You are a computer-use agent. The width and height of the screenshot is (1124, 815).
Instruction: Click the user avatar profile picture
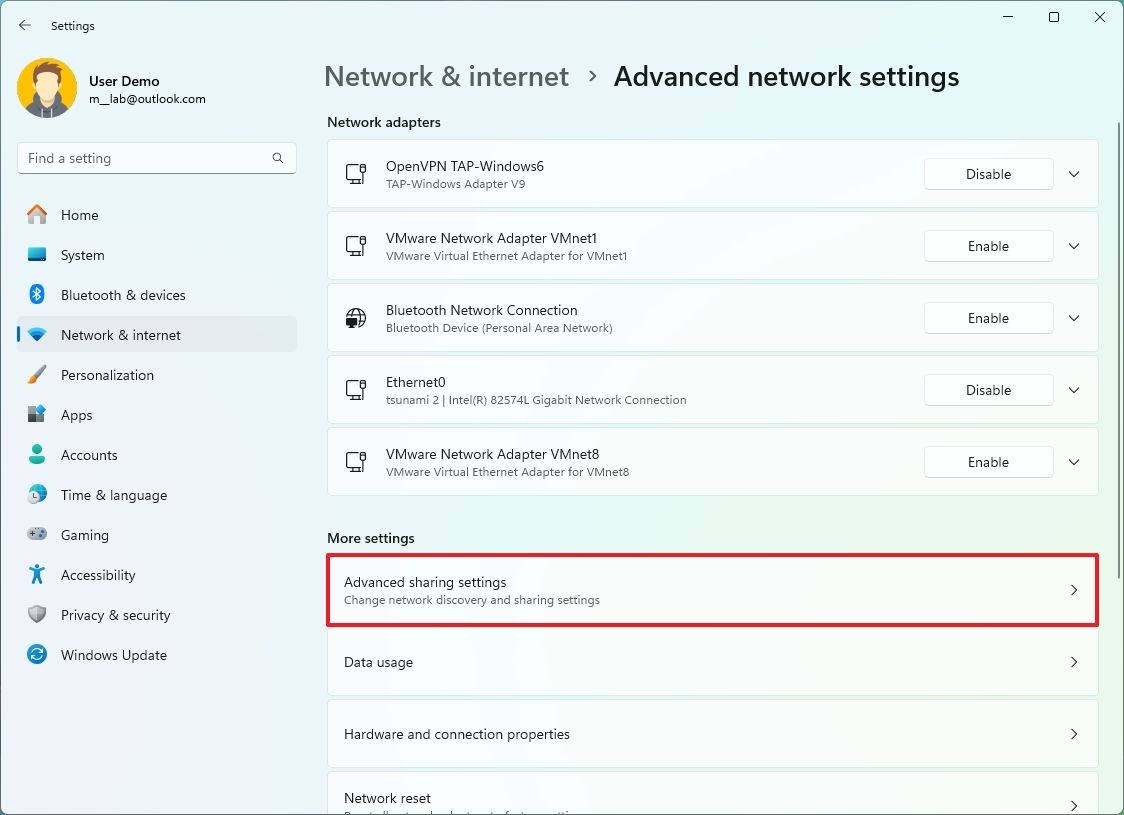click(47, 88)
